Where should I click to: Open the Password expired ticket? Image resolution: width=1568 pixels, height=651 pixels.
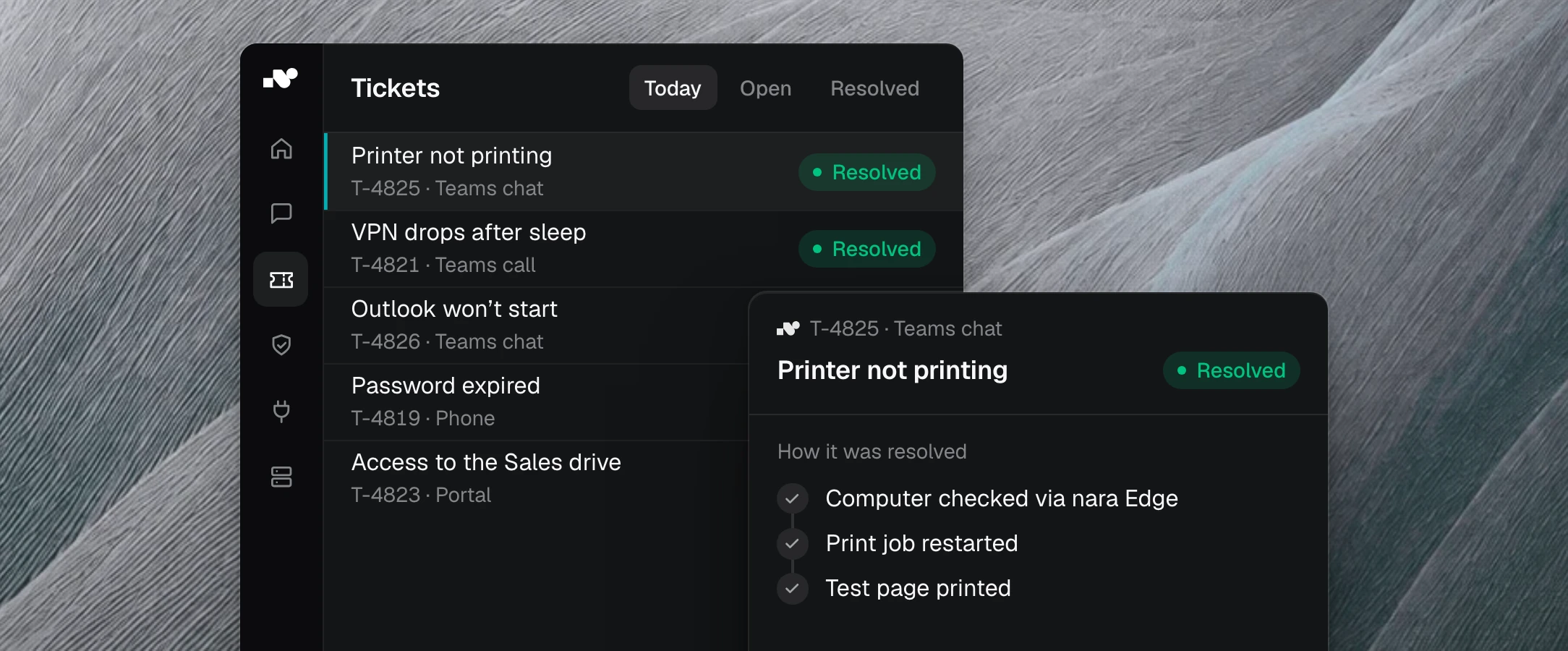(536, 402)
